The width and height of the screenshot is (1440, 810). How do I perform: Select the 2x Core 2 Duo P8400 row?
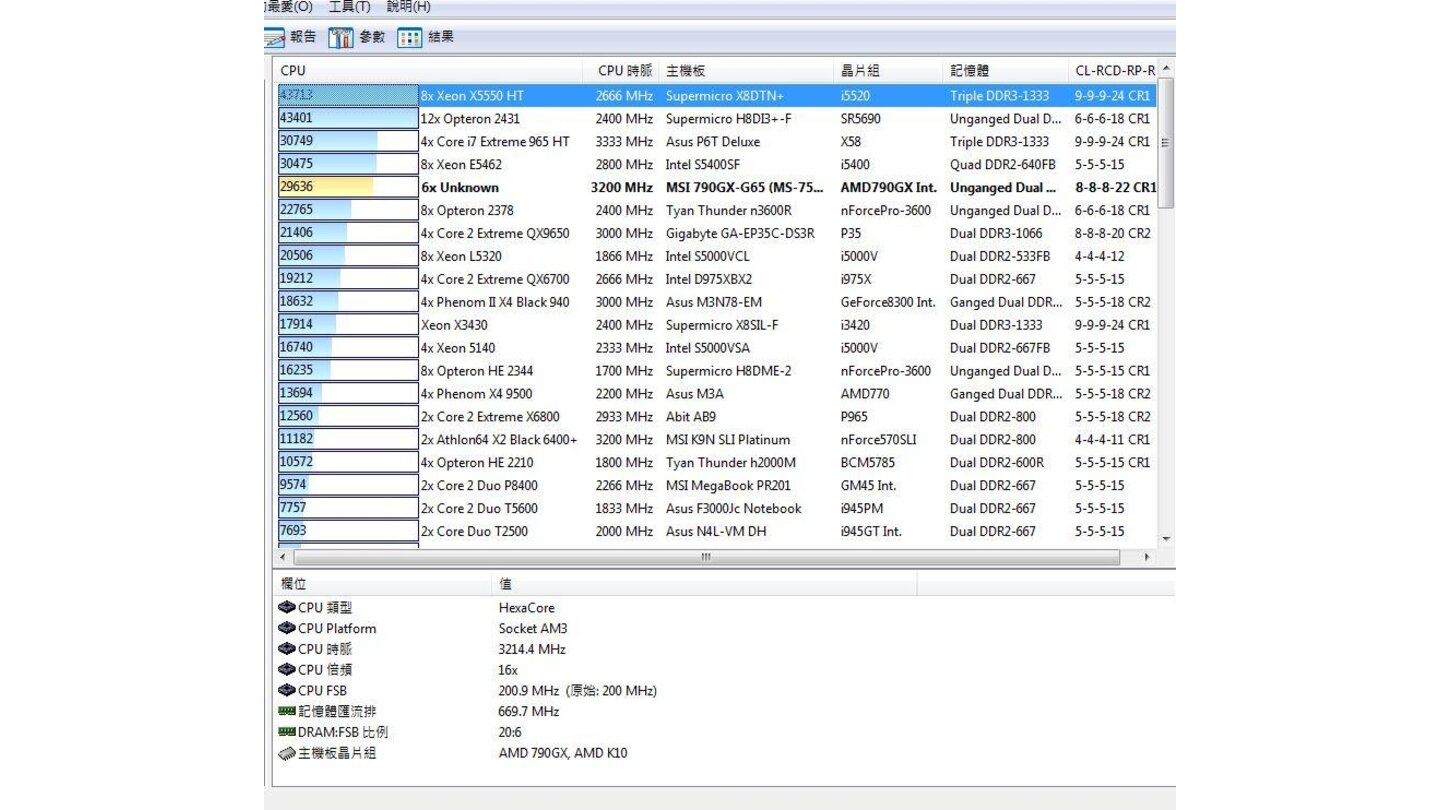click(716, 486)
